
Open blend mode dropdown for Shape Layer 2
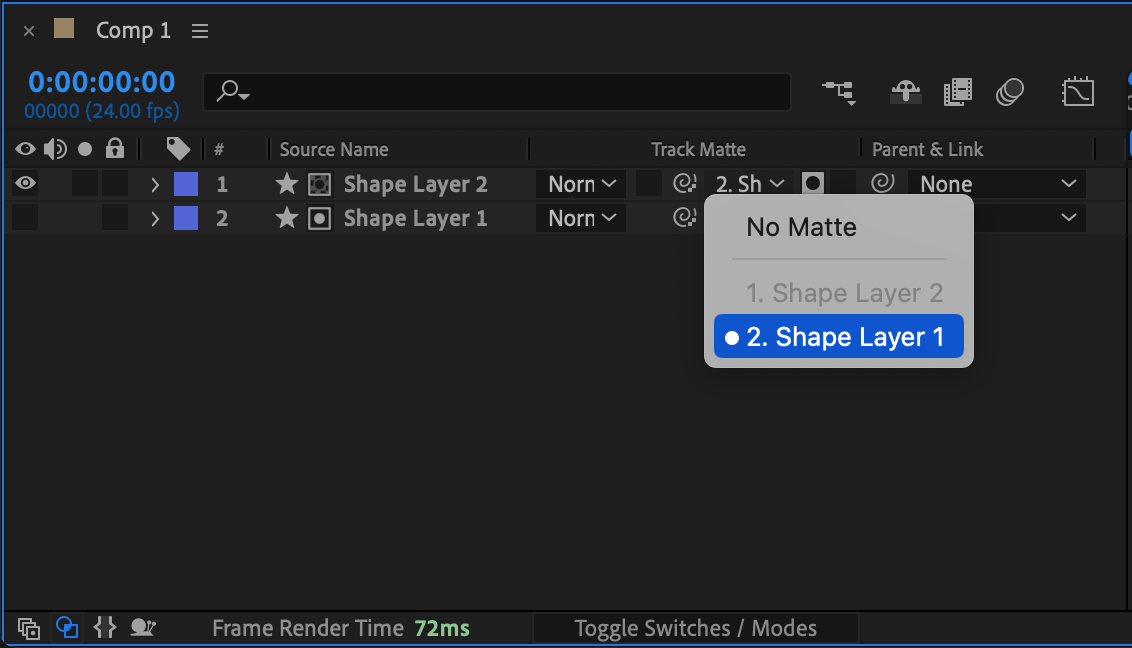point(581,184)
